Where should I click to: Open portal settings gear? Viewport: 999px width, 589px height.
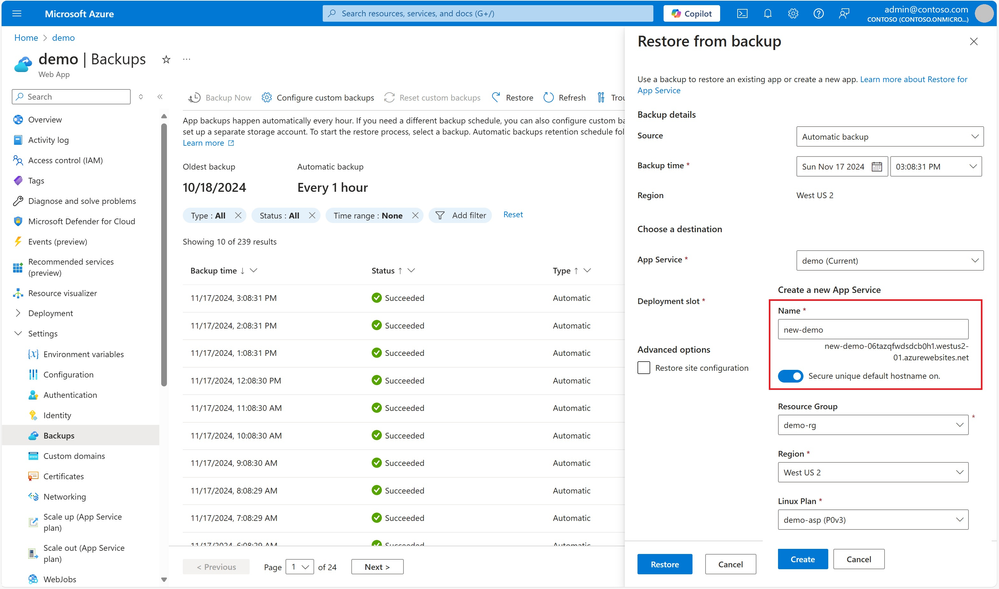[793, 13]
